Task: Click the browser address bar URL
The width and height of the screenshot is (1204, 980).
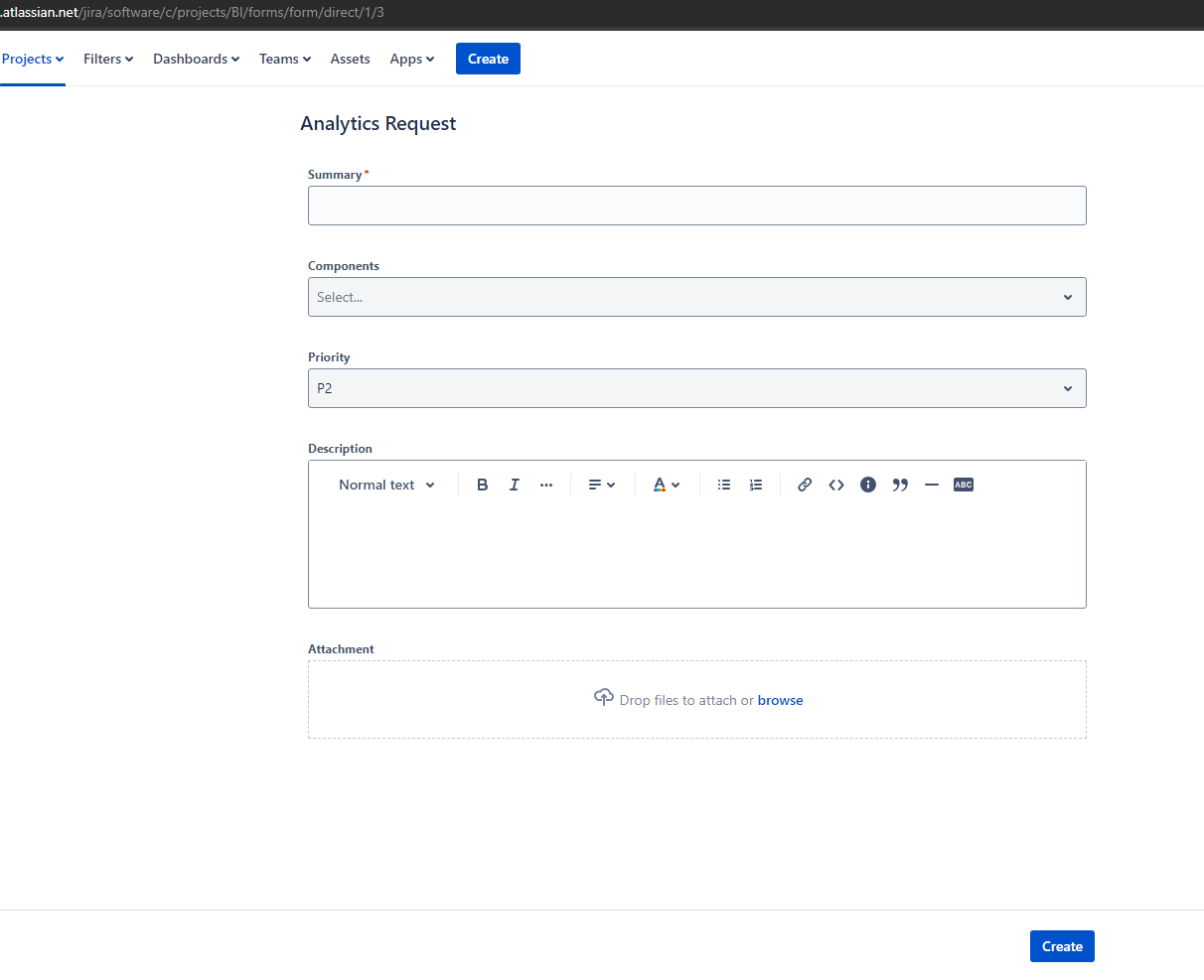Action: [193, 13]
